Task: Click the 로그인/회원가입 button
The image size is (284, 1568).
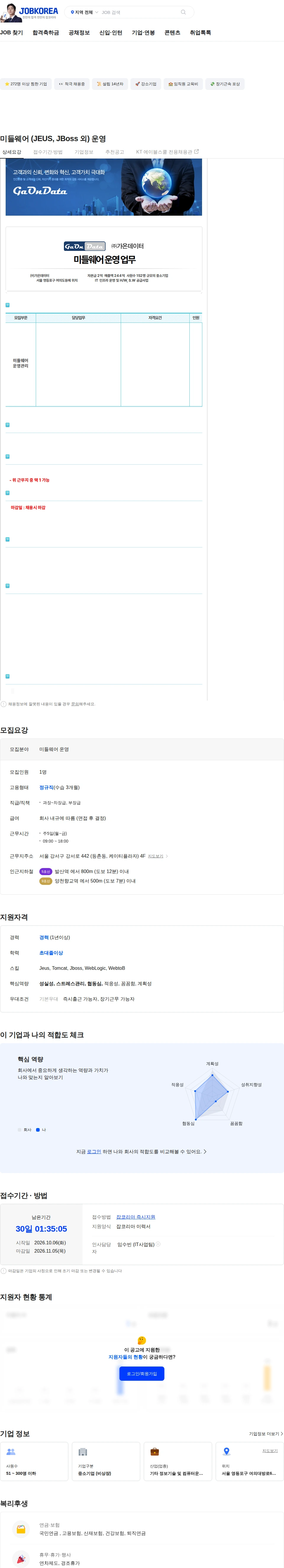Action: 142,1373
